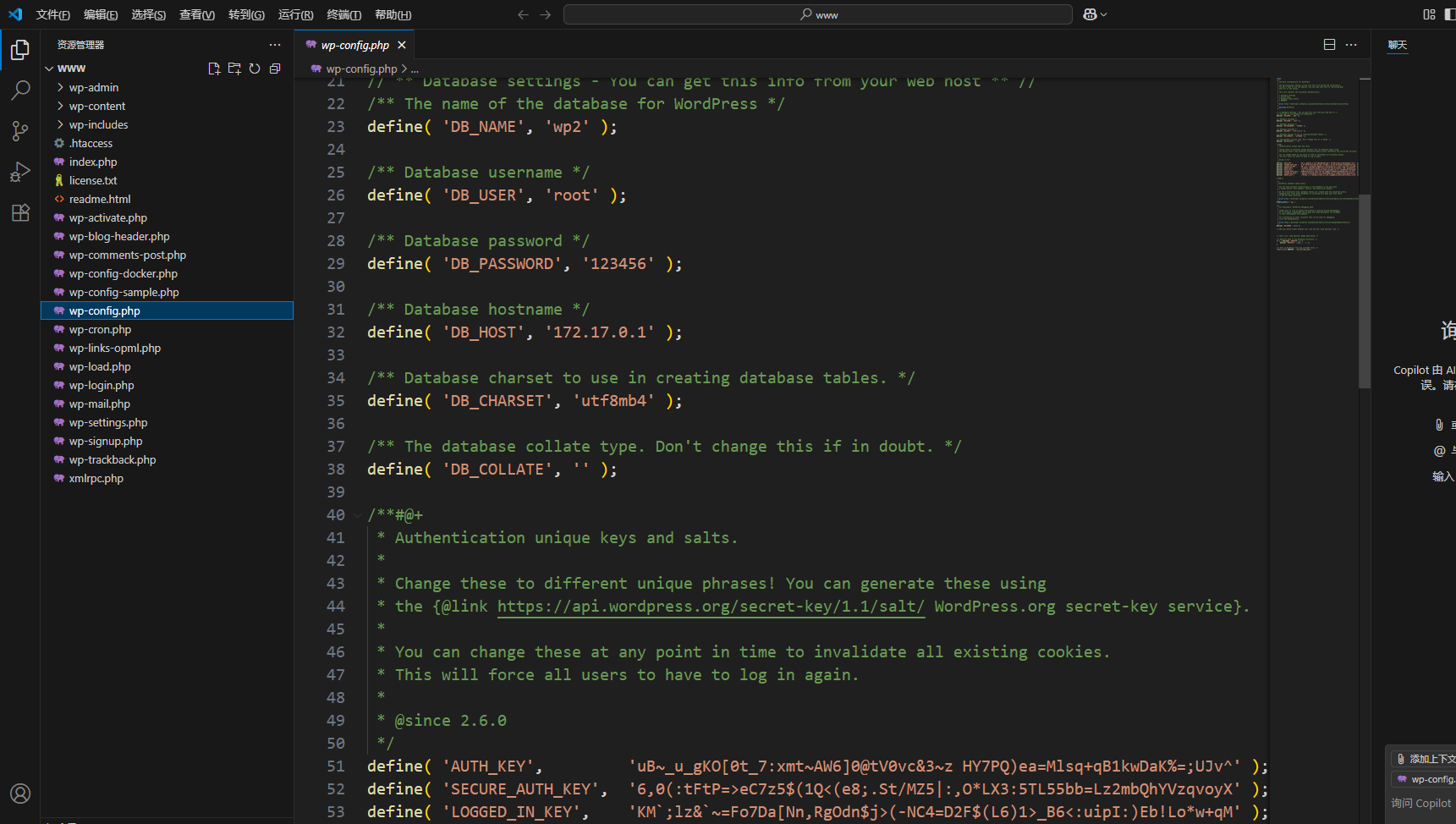The height and width of the screenshot is (824, 1456).
Task: Select wp-config.php in explorer tree
Action: pos(168,310)
